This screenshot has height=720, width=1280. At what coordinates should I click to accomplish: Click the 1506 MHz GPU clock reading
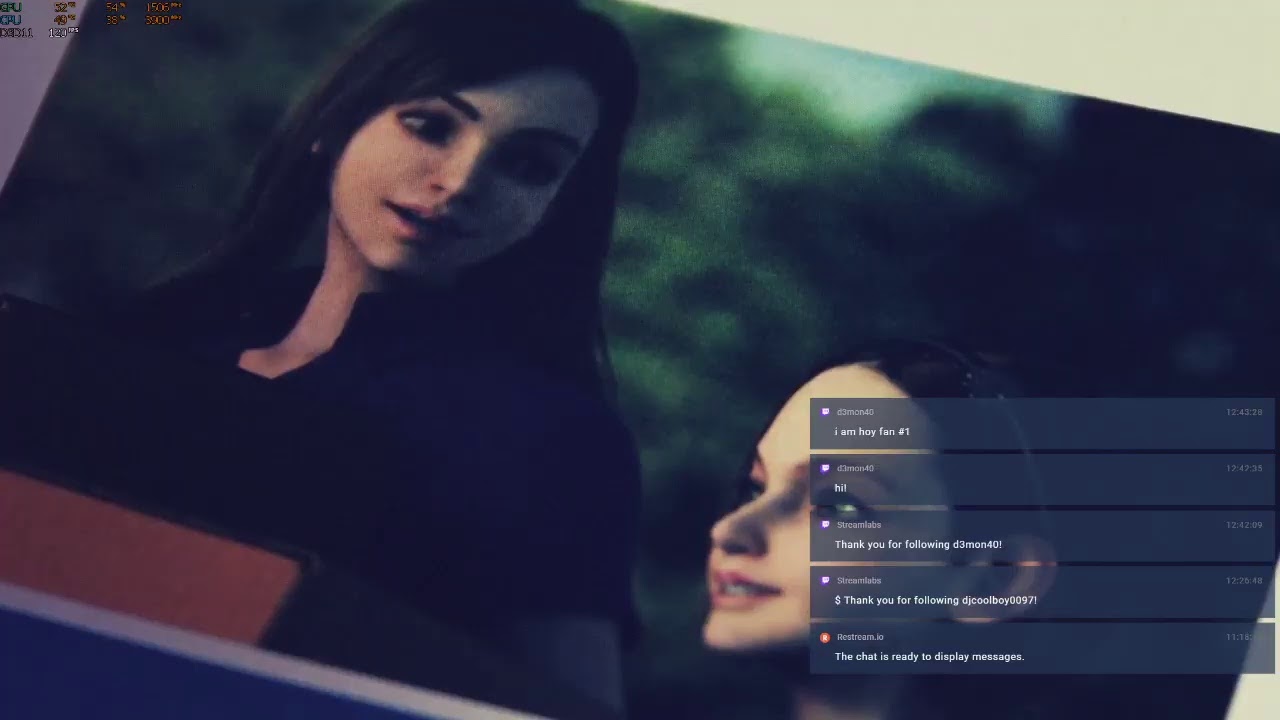pyautogui.click(x=163, y=7)
